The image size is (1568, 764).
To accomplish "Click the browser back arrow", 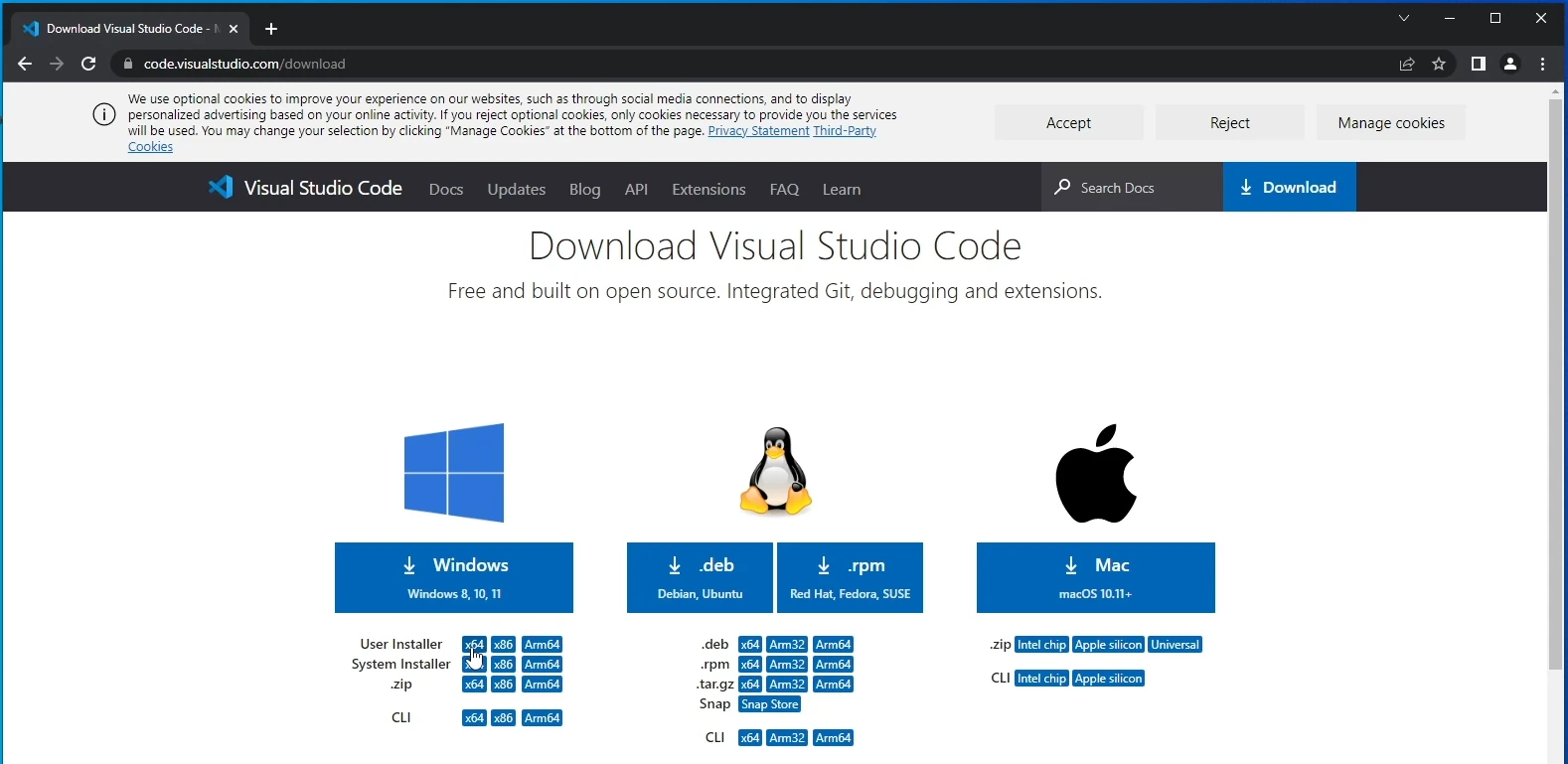I will tap(25, 64).
